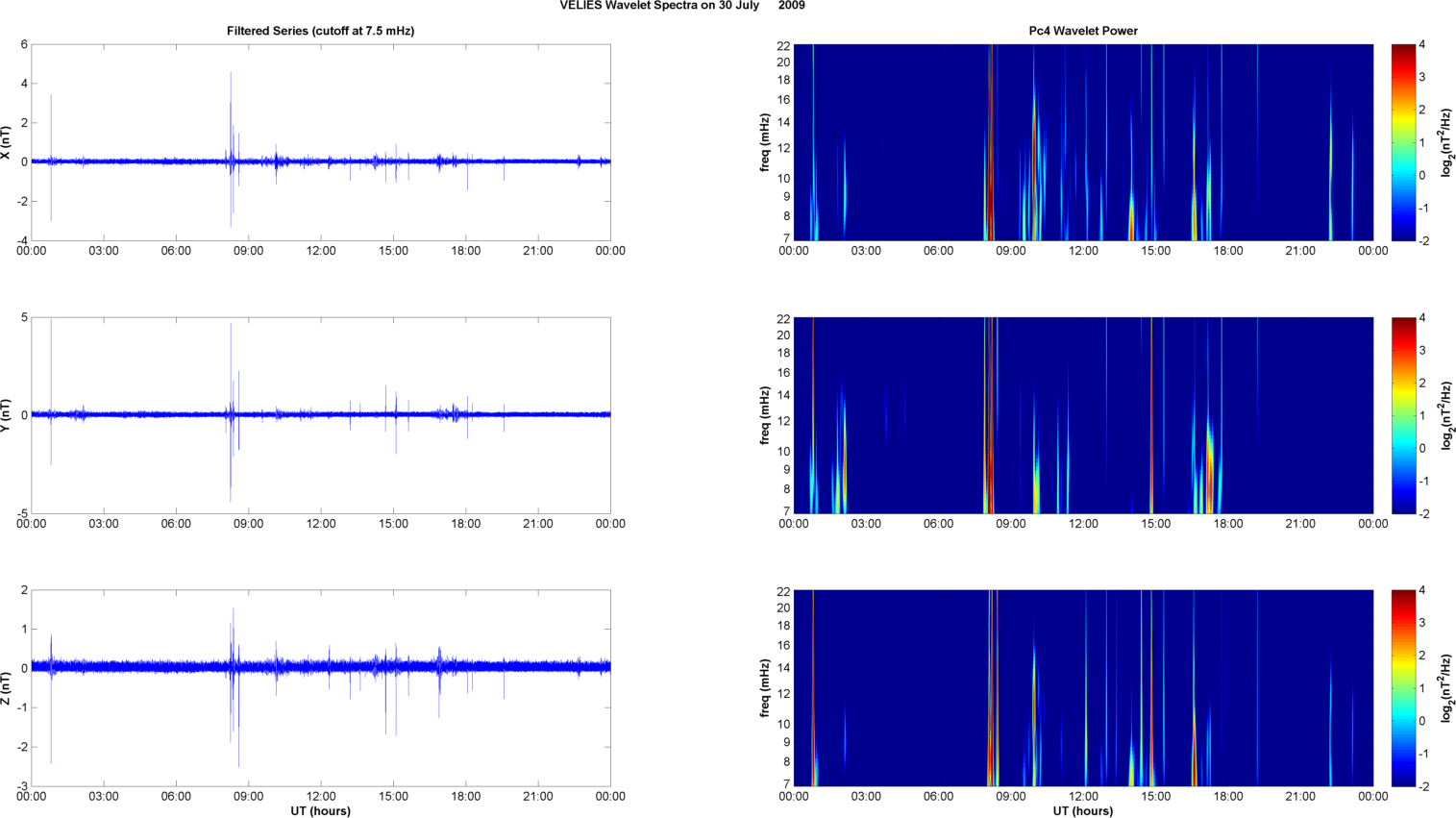This screenshot has height=818, width=1456.
Task: Click the 12:00 tick under Z series plot
Action: point(321,796)
